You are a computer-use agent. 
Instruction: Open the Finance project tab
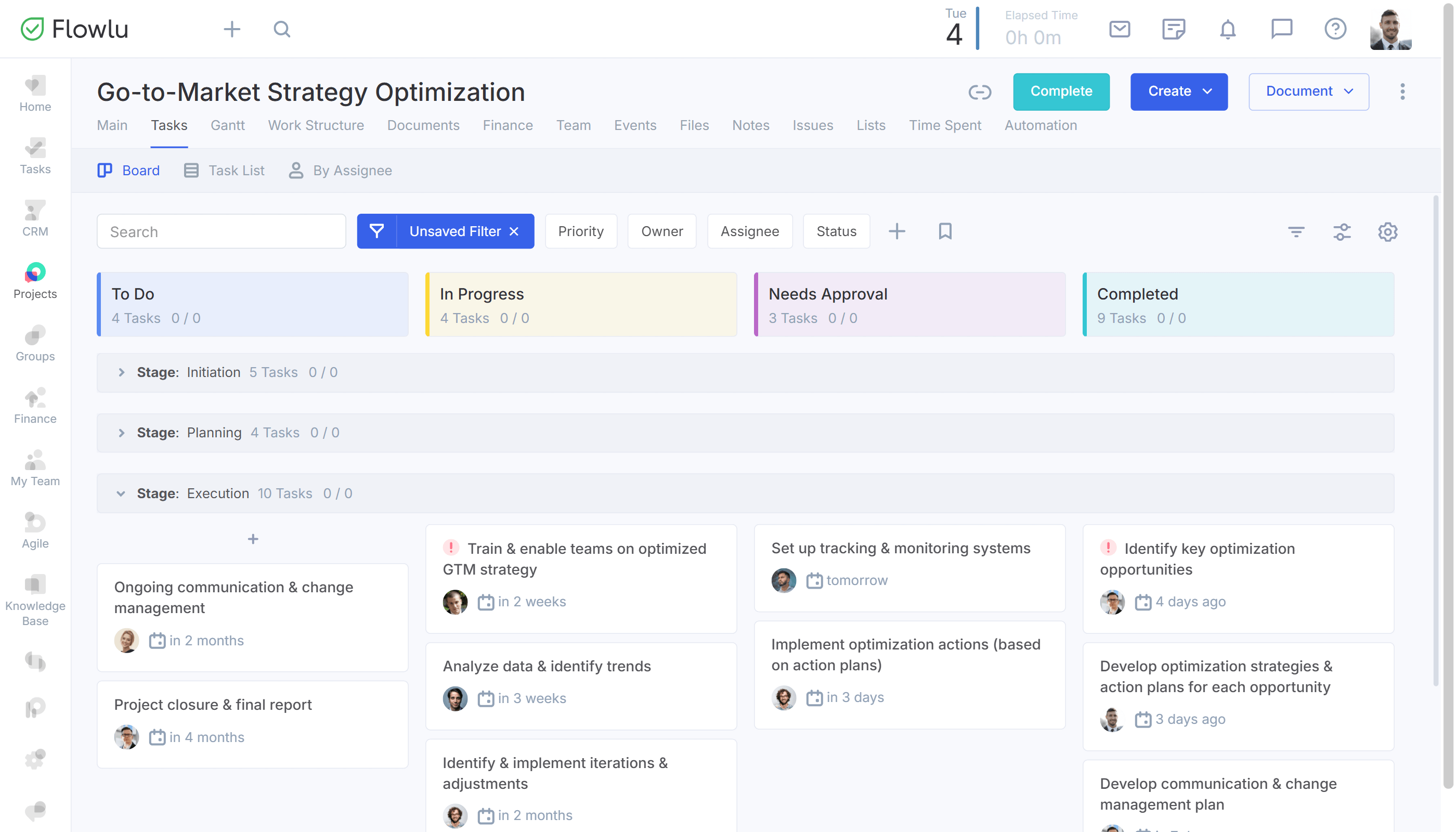[x=508, y=125]
